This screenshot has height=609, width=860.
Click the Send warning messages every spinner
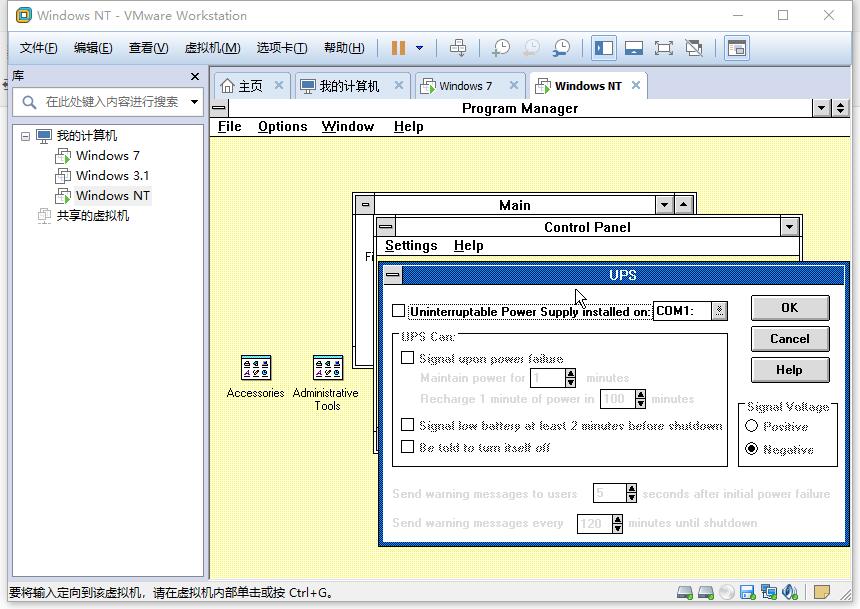coord(617,523)
